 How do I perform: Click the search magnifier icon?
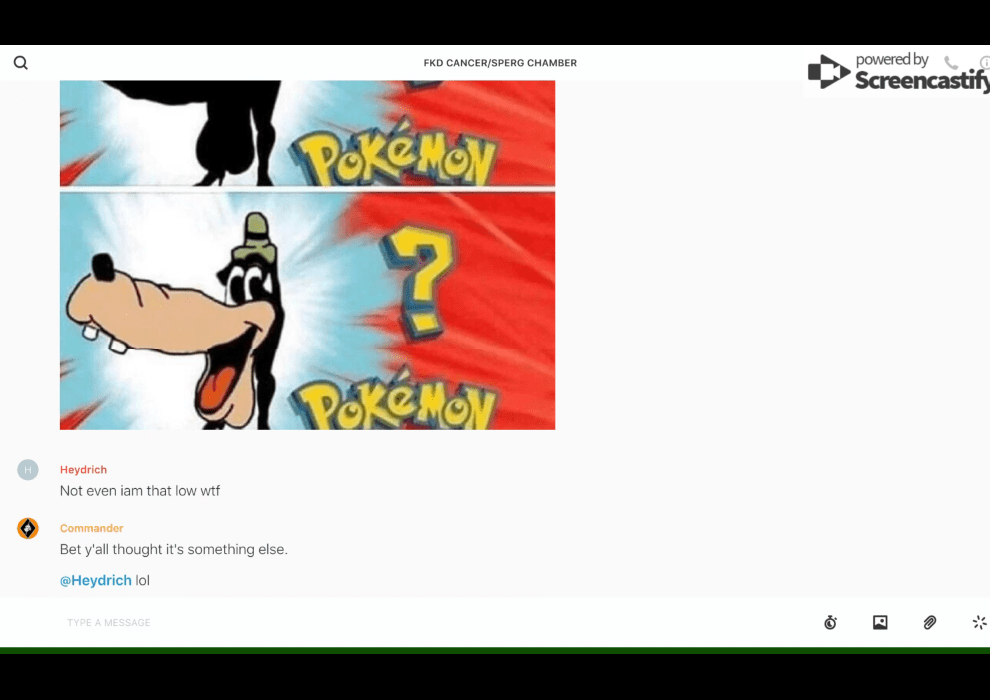(20, 63)
